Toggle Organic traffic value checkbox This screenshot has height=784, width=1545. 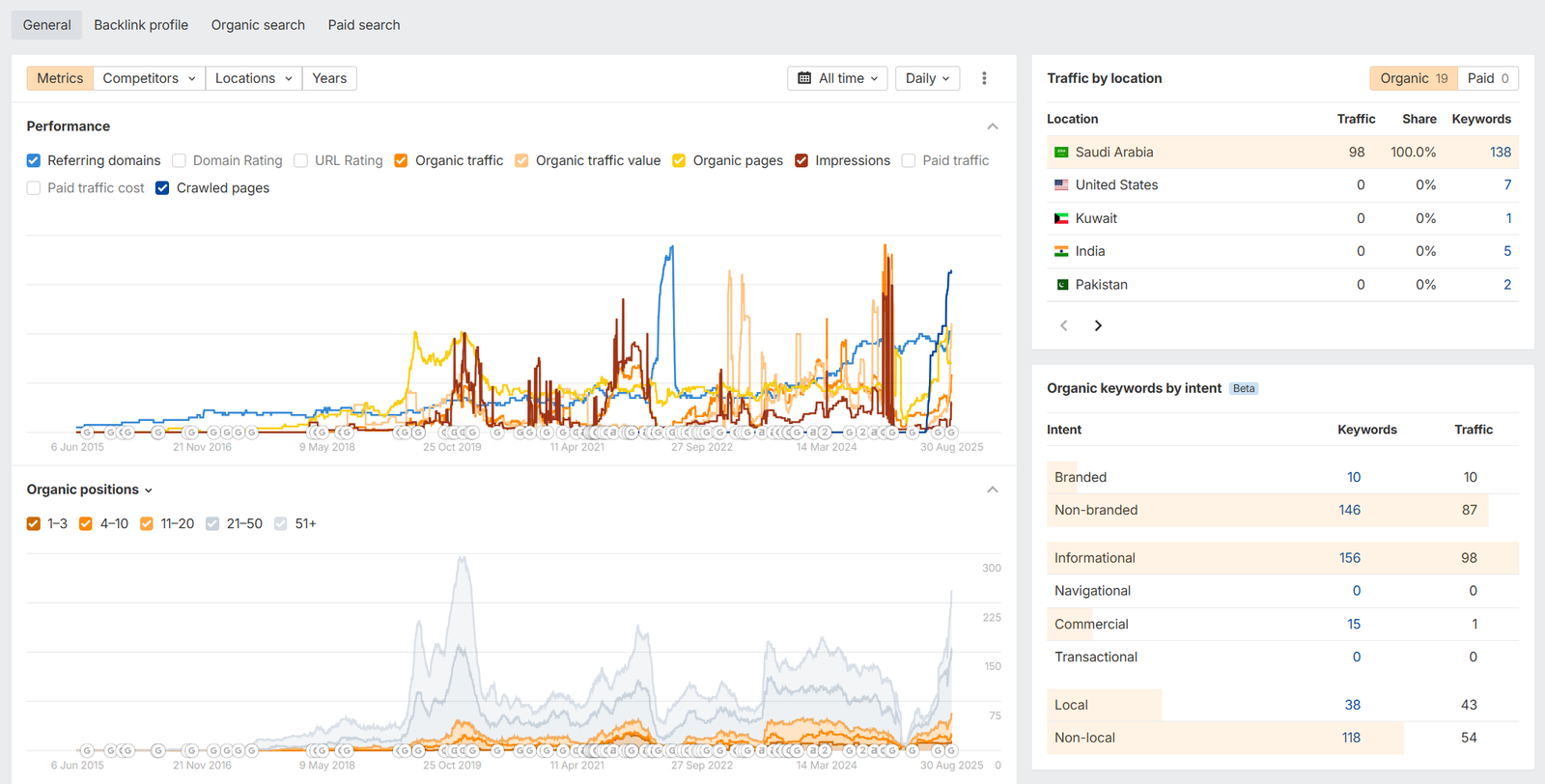[x=521, y=160]
